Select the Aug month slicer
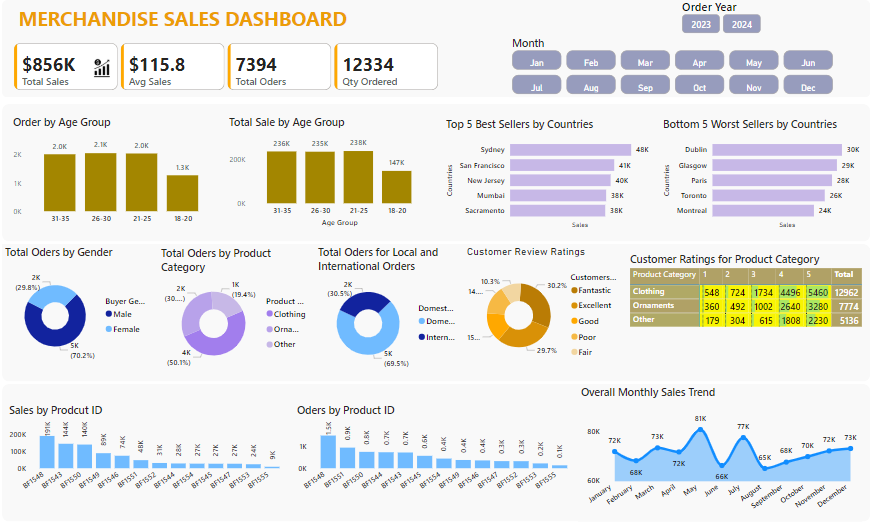Viewport: 875px width, 525px height. tap(591, 85)
